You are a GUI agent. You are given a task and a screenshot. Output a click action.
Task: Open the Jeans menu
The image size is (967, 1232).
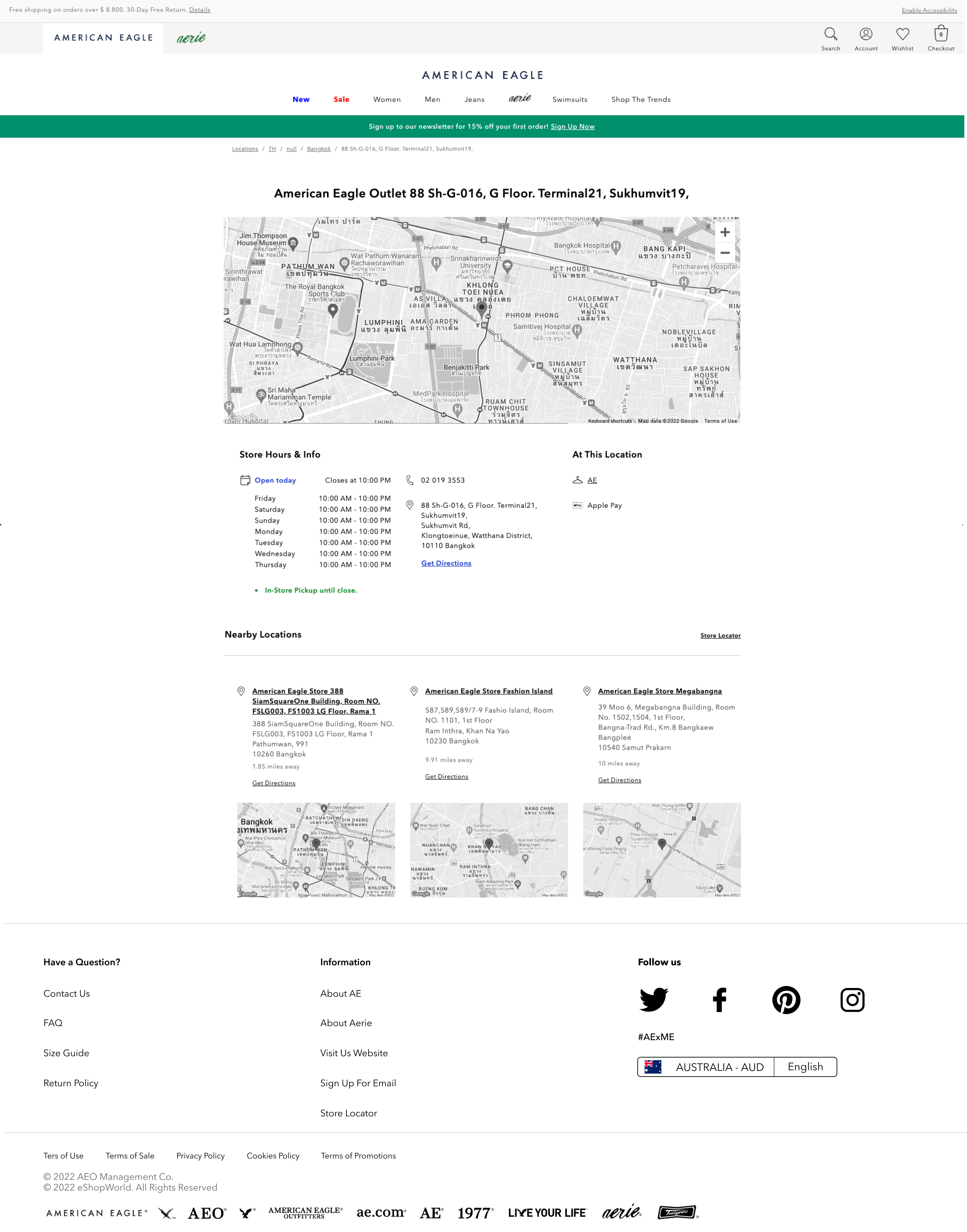474,99
